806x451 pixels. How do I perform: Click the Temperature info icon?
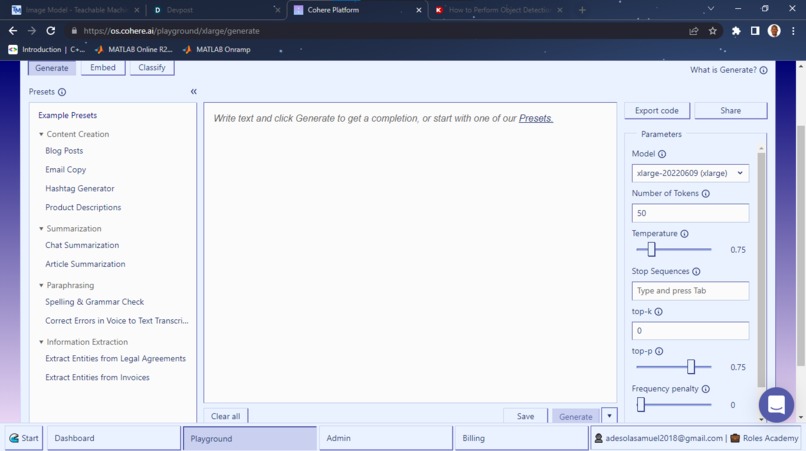pos(684,234)
